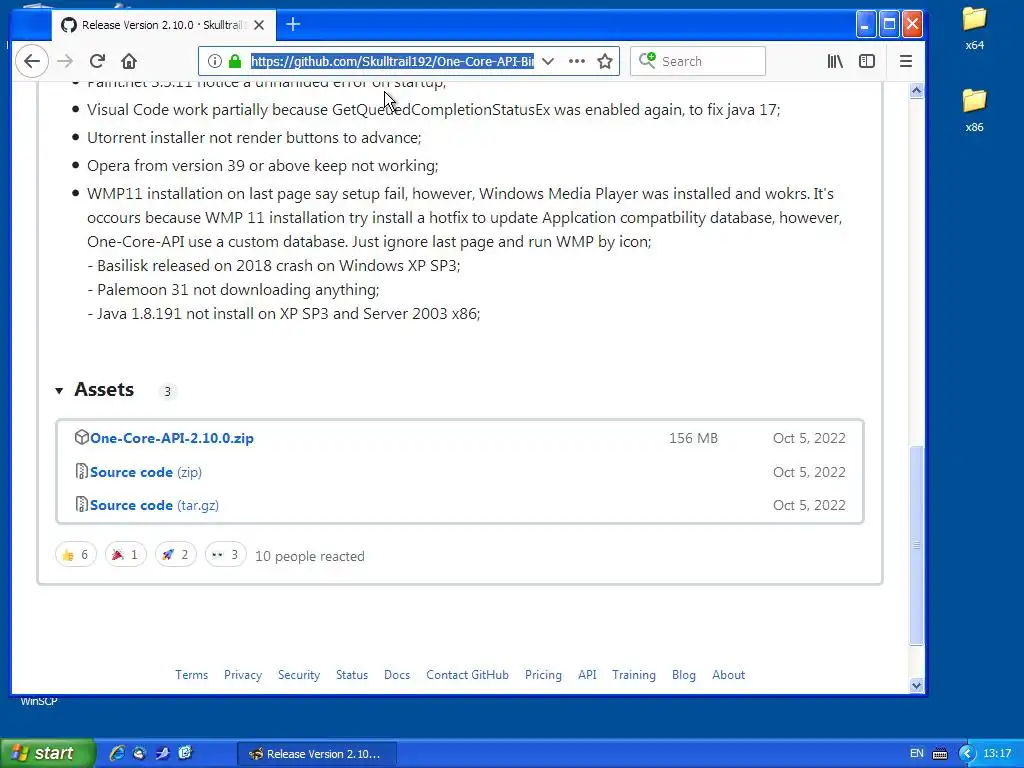This screenshot has height=768, width=1024.
Task: Collapse the Assets section triangle
Action: point(59,391)
